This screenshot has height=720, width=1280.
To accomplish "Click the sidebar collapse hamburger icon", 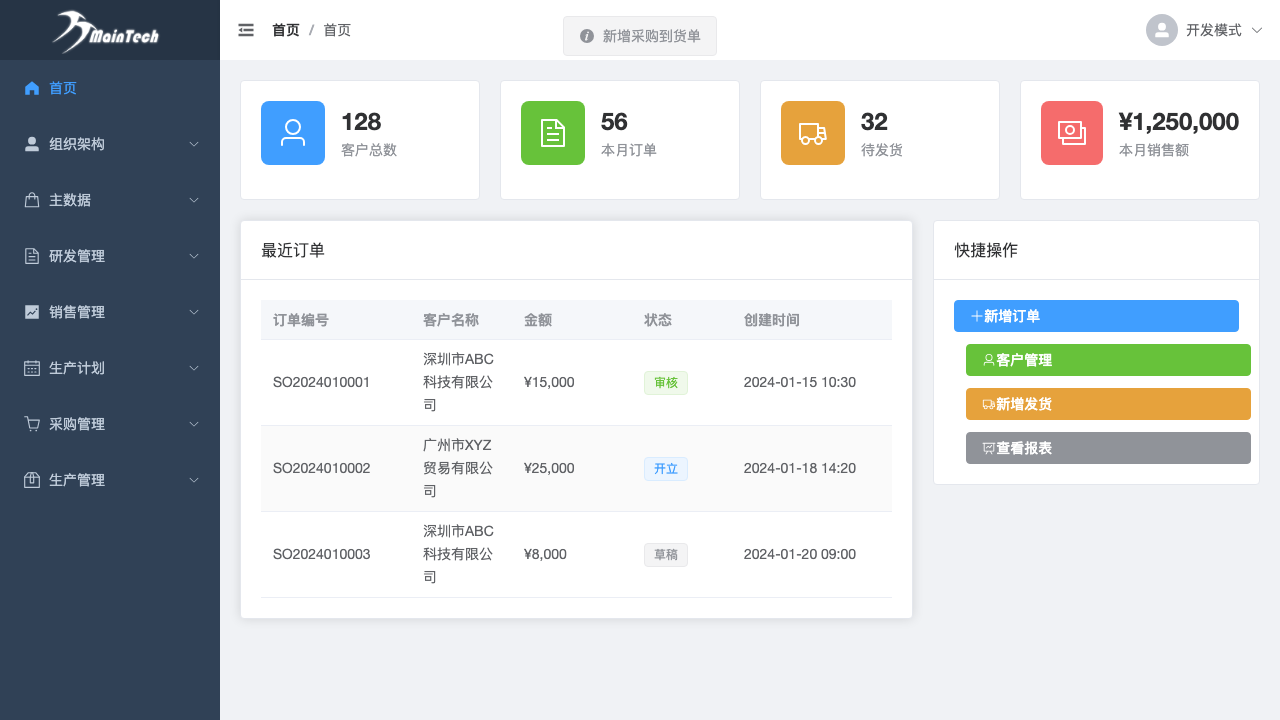I will point(246,30).
